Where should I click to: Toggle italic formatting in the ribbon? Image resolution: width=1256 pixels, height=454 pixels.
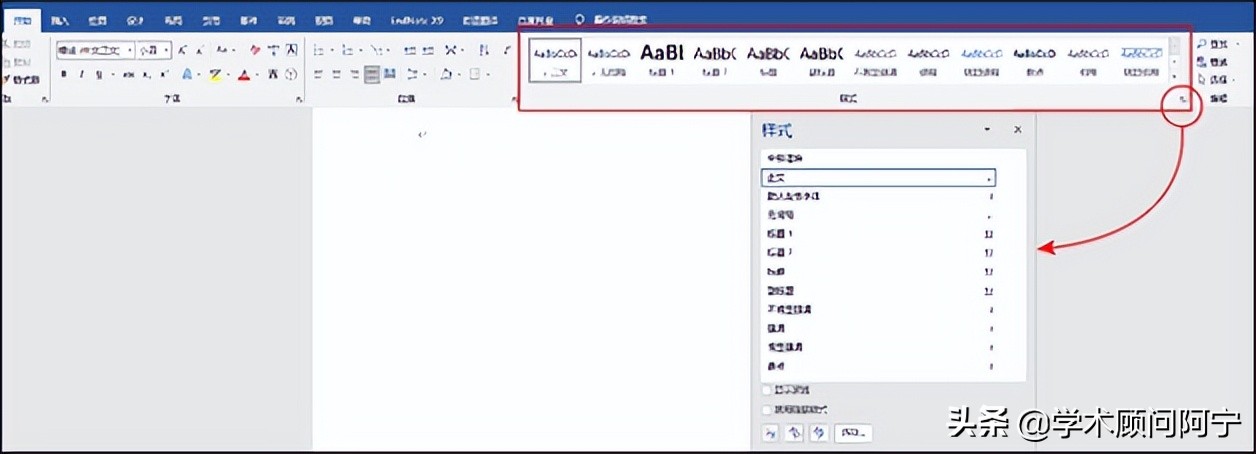coord(82,73)
